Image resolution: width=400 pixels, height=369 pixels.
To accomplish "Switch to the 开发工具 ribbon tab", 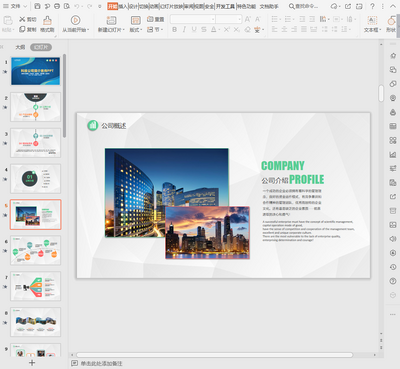I will tap(225, 6).
